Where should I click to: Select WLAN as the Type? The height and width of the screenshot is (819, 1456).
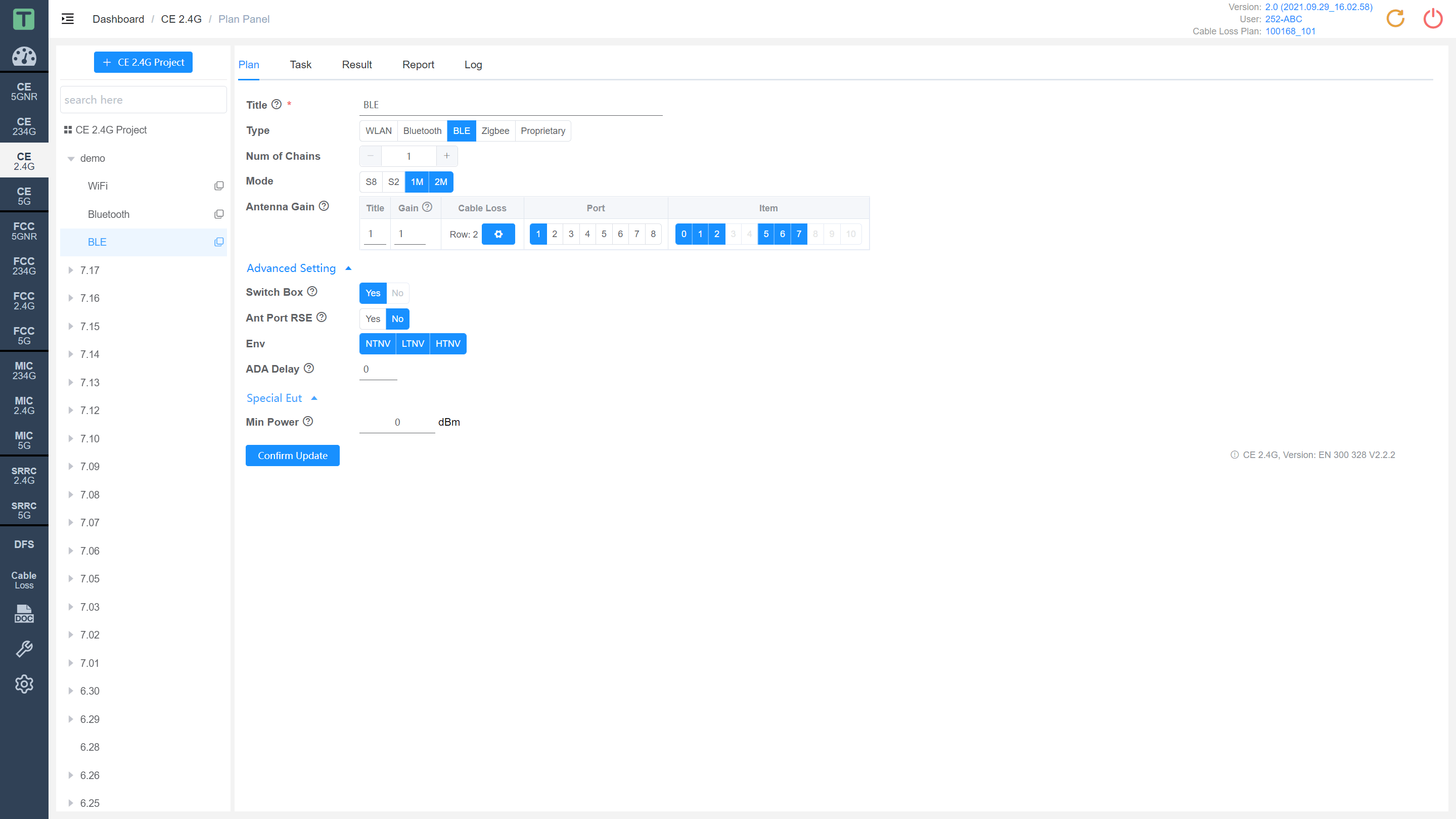pyautogui.click(x=378, y=130)
